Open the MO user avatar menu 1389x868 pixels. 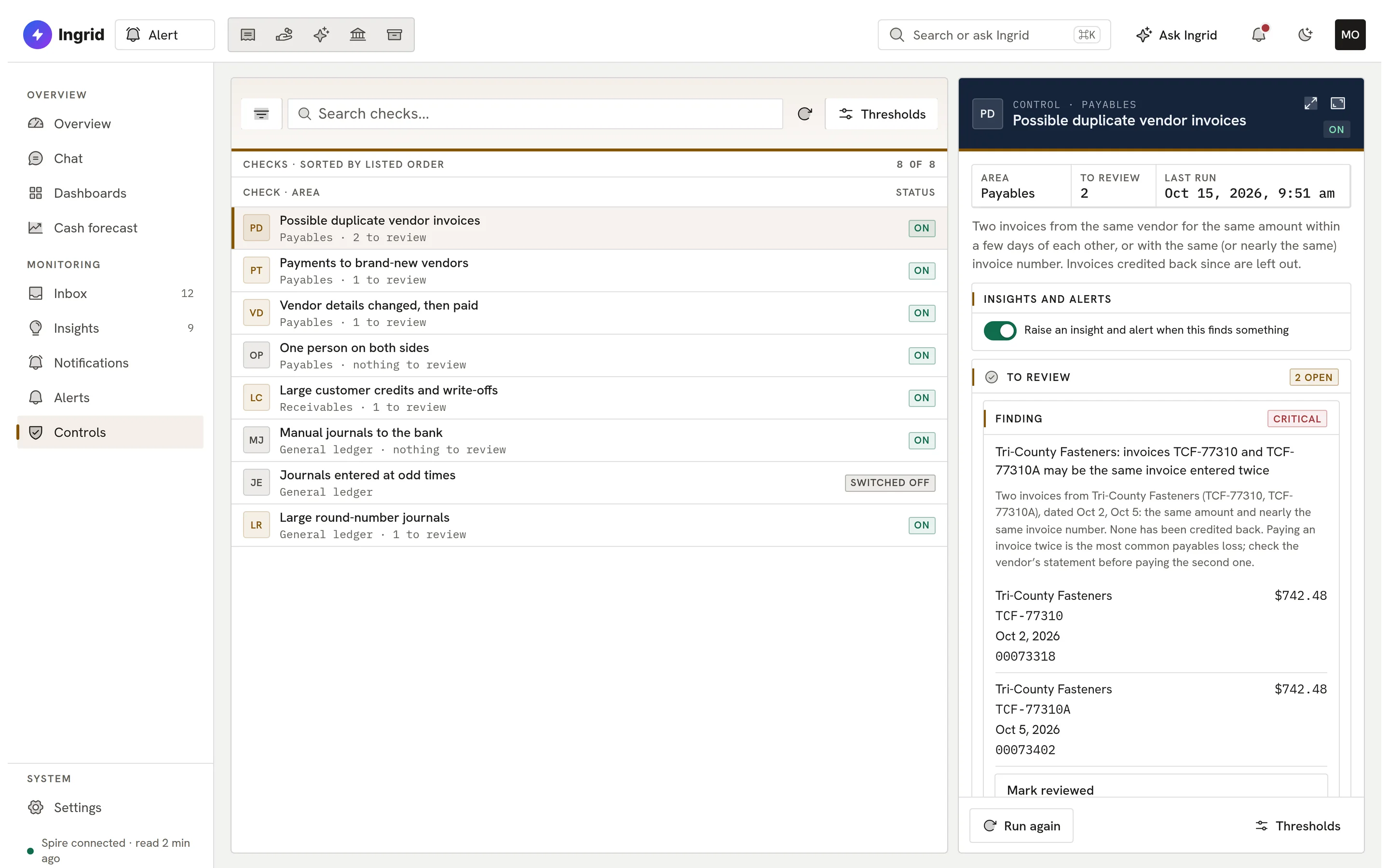[1350, 34]
